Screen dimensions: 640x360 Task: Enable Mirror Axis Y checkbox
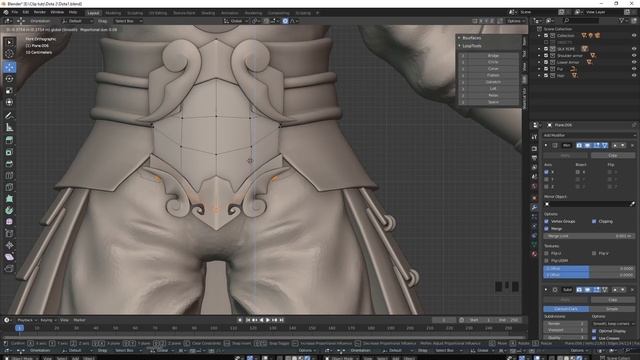pyautogui.click(x=547, y=179)
